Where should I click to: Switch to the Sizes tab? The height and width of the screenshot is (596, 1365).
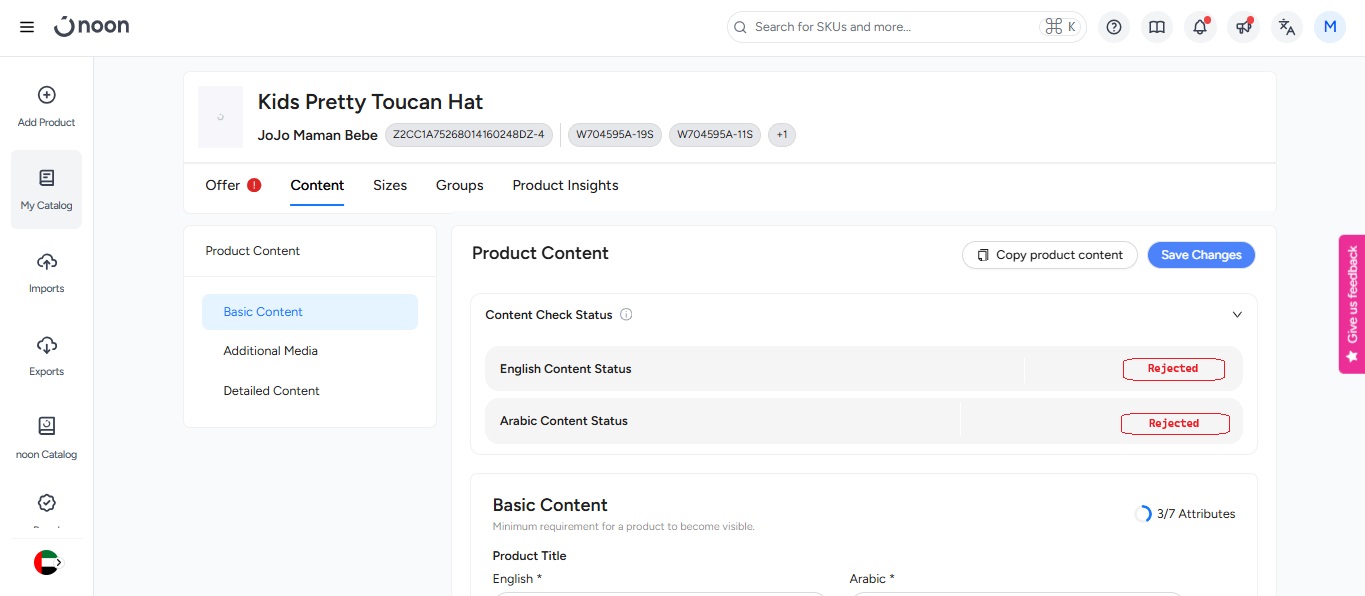click(390, 185)
